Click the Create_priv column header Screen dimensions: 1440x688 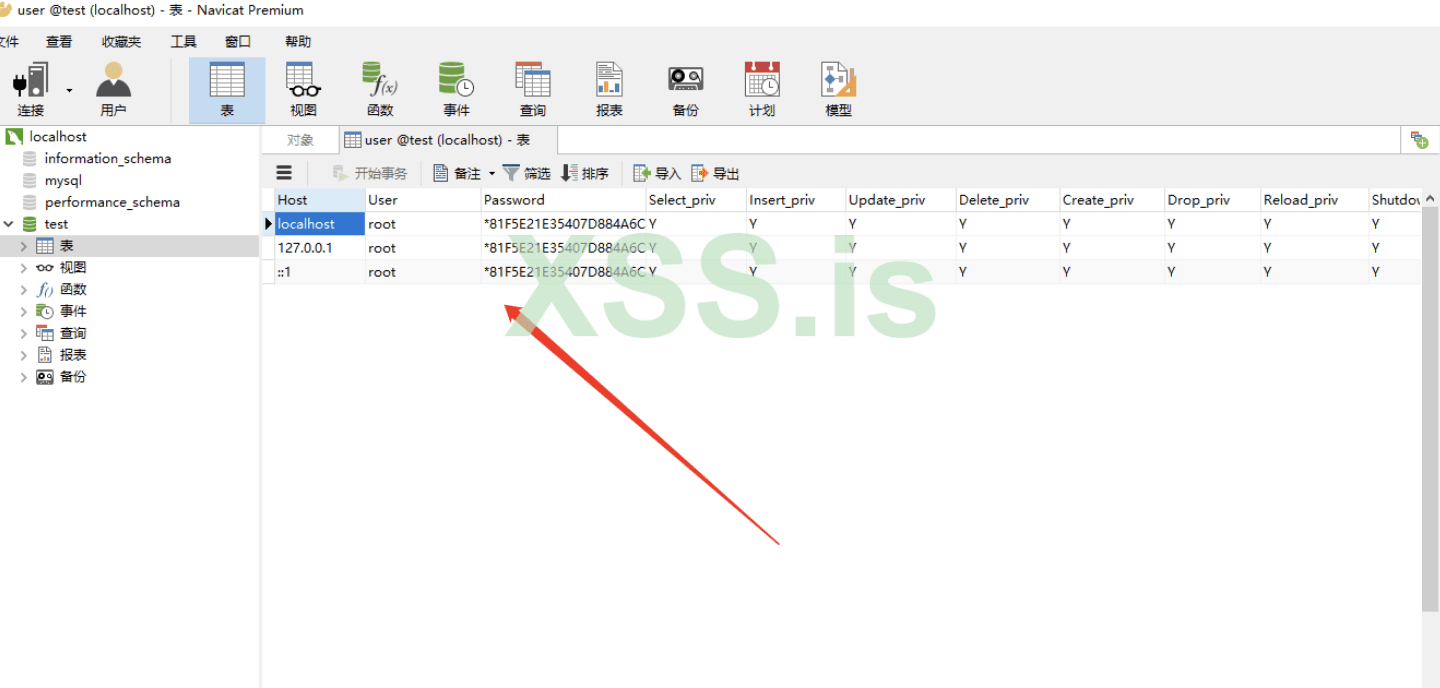click(1112, 200)
